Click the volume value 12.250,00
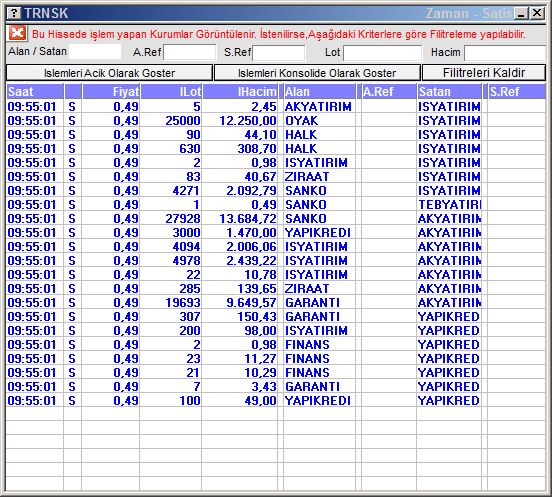552x497 pixels. [x=248, y=121]
